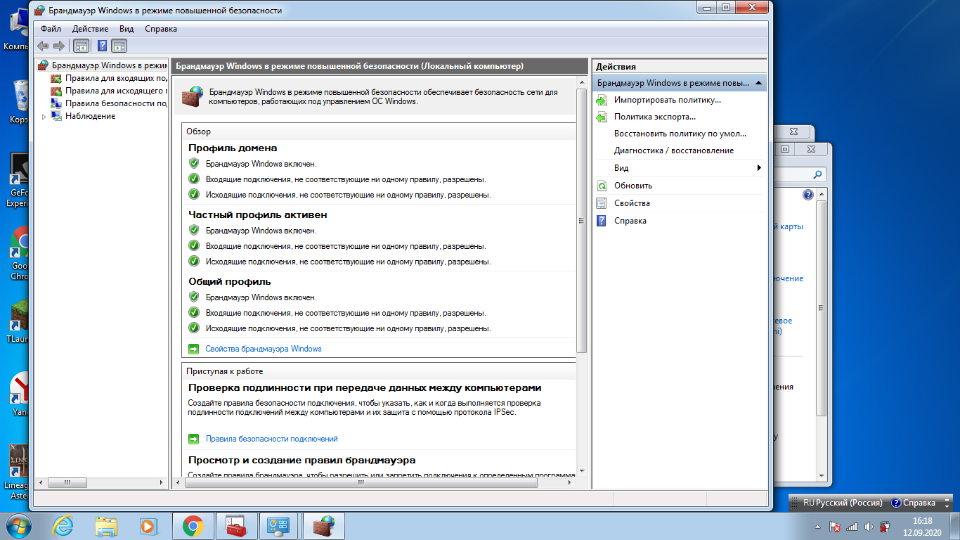This screenshot has height=540, width=960.
Task: Click the Обновить action text
Action: point(633,186)
